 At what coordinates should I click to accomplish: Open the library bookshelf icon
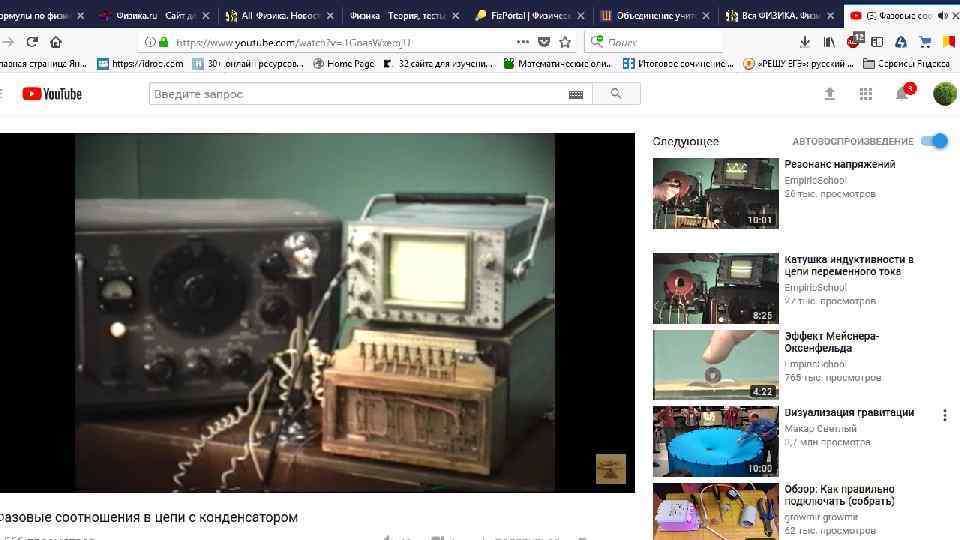click(829, 42)
